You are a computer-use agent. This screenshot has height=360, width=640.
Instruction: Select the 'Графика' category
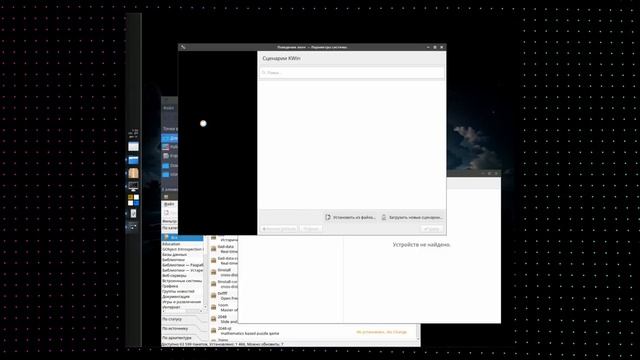pyautogui.click(x=182, y=286)
